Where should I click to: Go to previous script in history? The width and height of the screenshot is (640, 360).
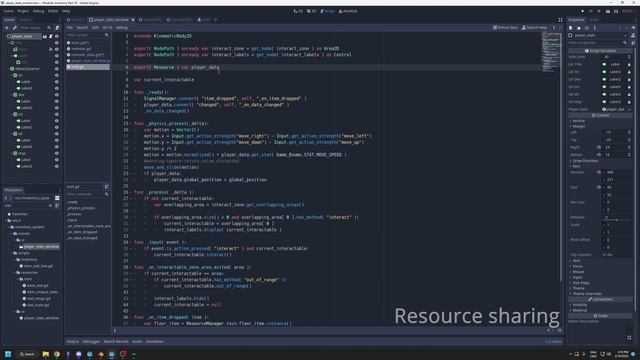[554, 28]
